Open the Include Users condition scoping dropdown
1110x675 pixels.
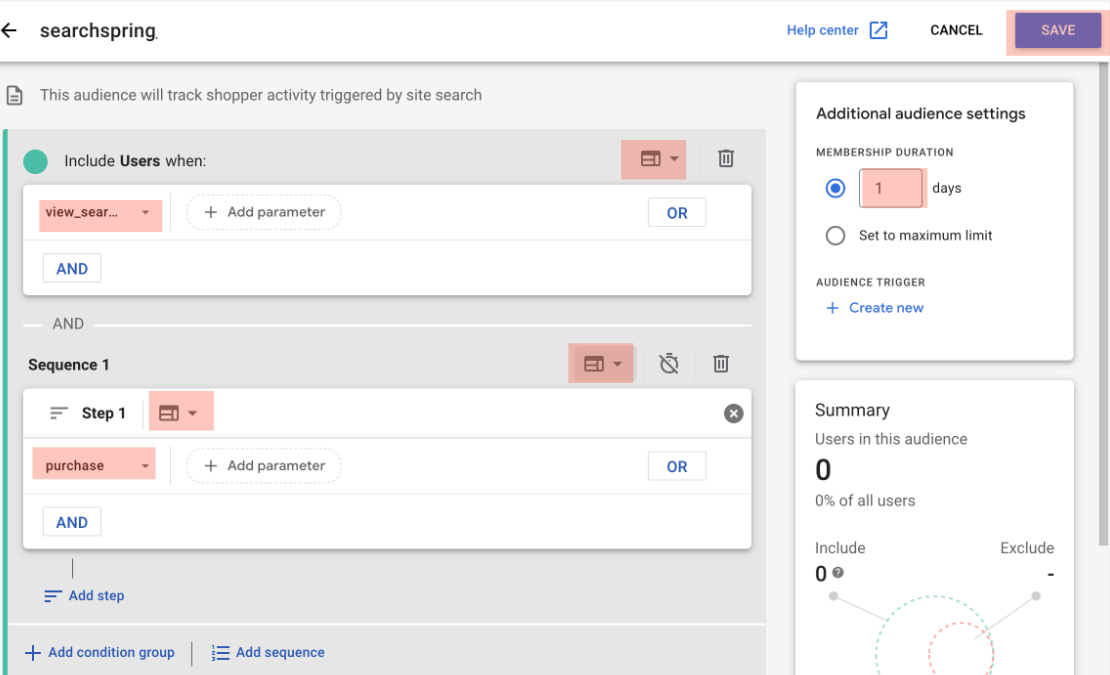[653, 159]
